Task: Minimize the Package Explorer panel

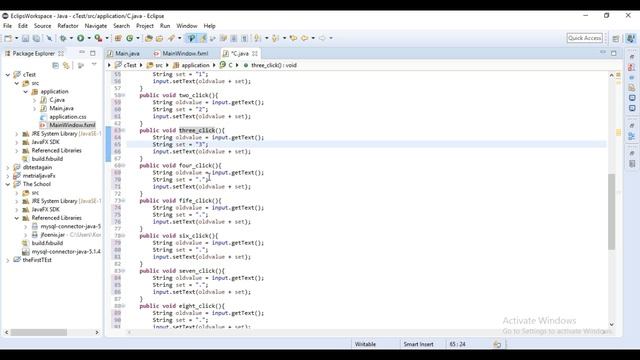Action: click(x=82, y=53)
